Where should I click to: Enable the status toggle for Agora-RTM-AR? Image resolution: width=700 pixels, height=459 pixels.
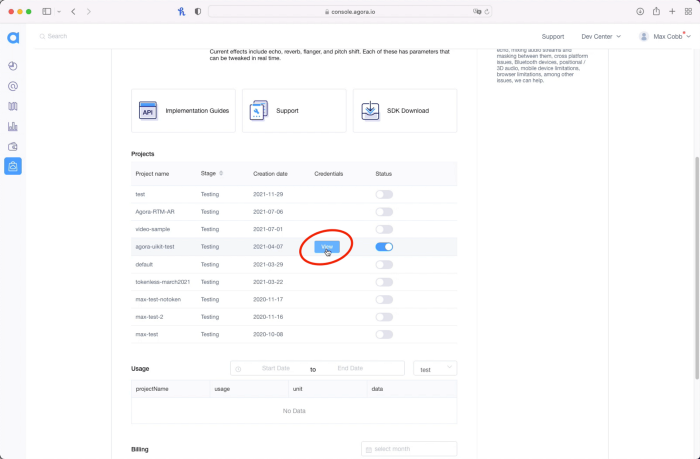click(384, 212)
